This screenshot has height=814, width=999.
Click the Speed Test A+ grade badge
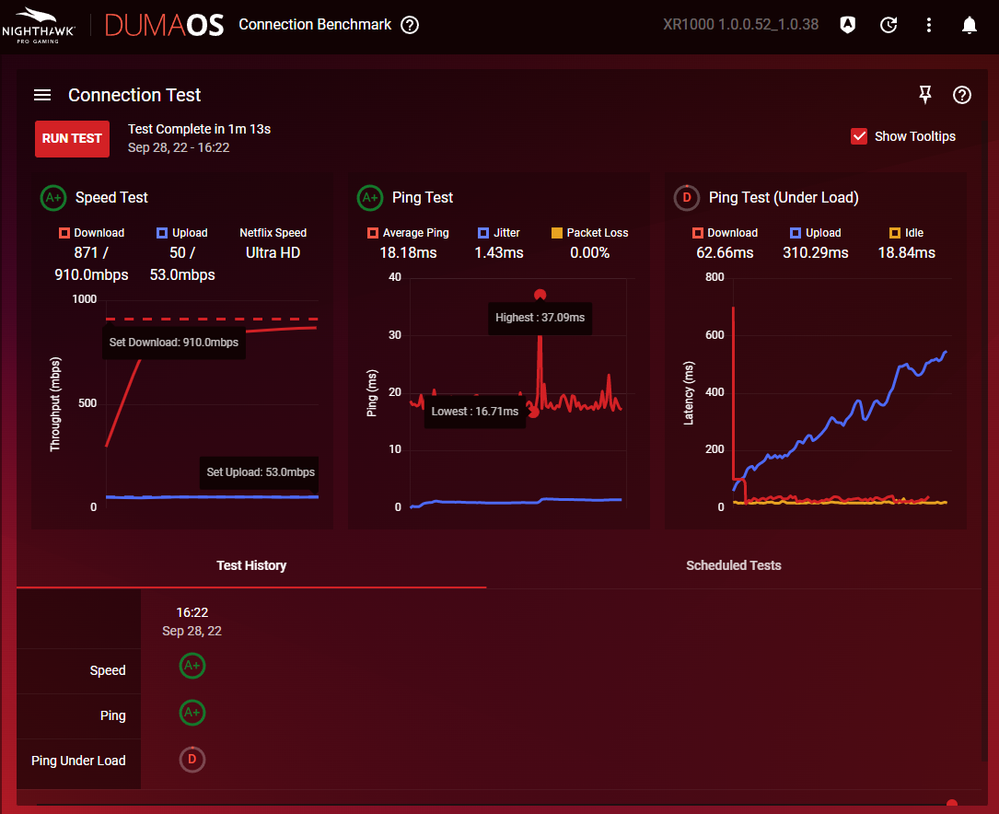click(54, 198)
